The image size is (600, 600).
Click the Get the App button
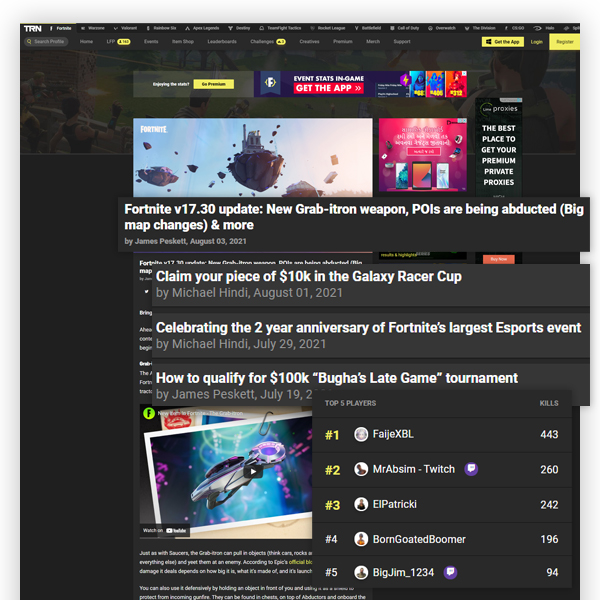(x=503, y=42)
